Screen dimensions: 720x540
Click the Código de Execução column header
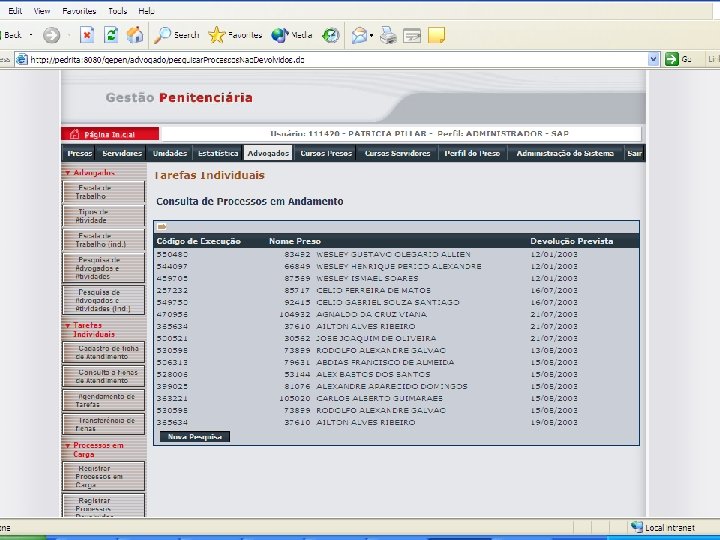[198, 241]
